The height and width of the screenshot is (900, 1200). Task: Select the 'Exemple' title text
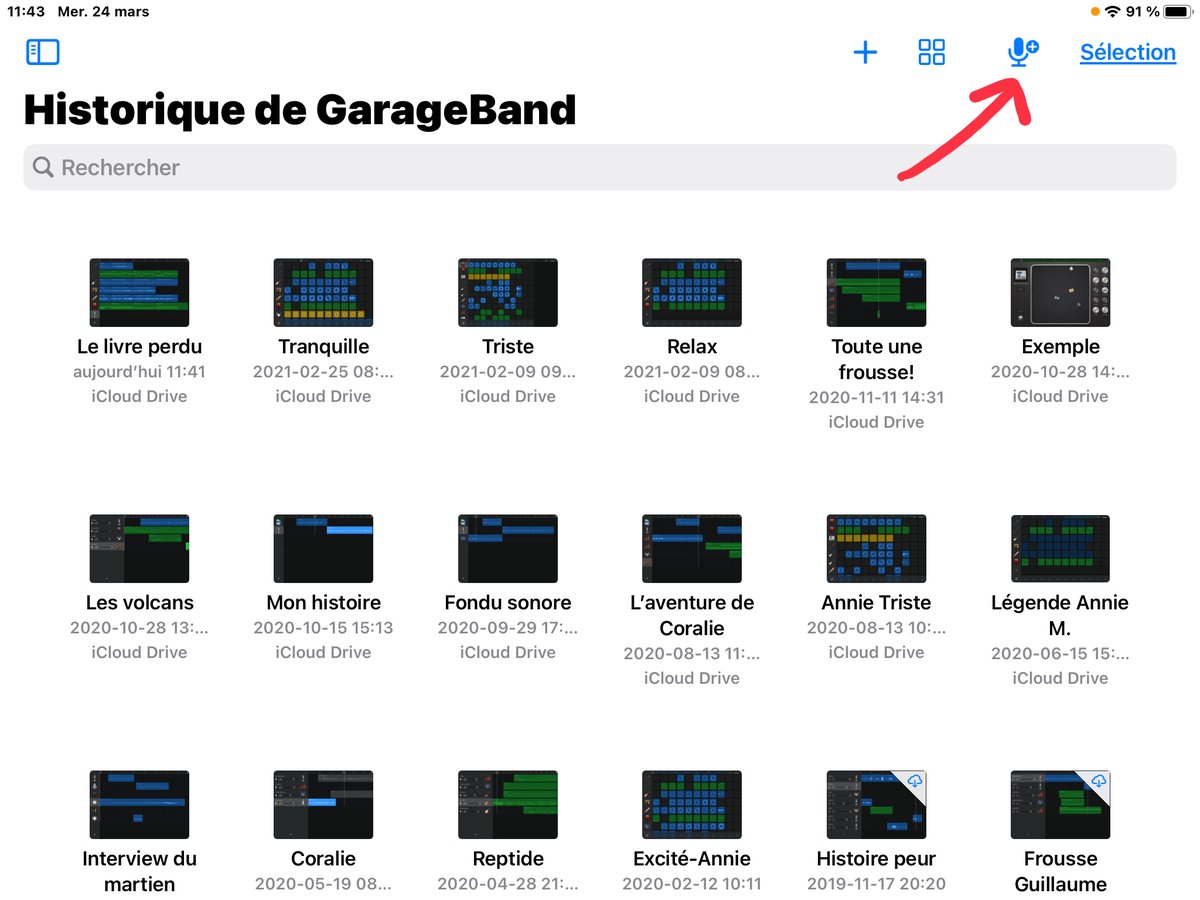1061,347
